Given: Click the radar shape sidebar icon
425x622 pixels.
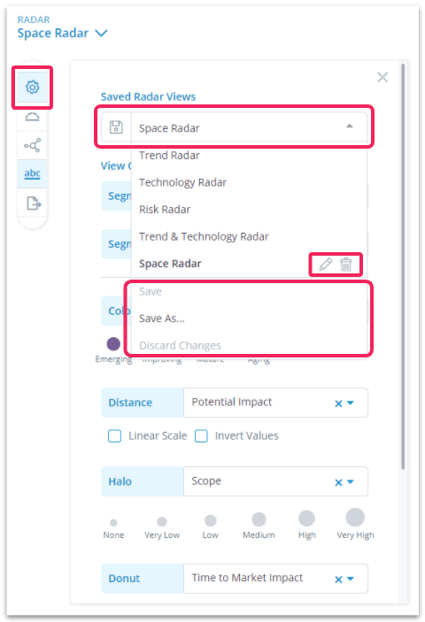Looking at the screenshot, I should click(32, 117).
